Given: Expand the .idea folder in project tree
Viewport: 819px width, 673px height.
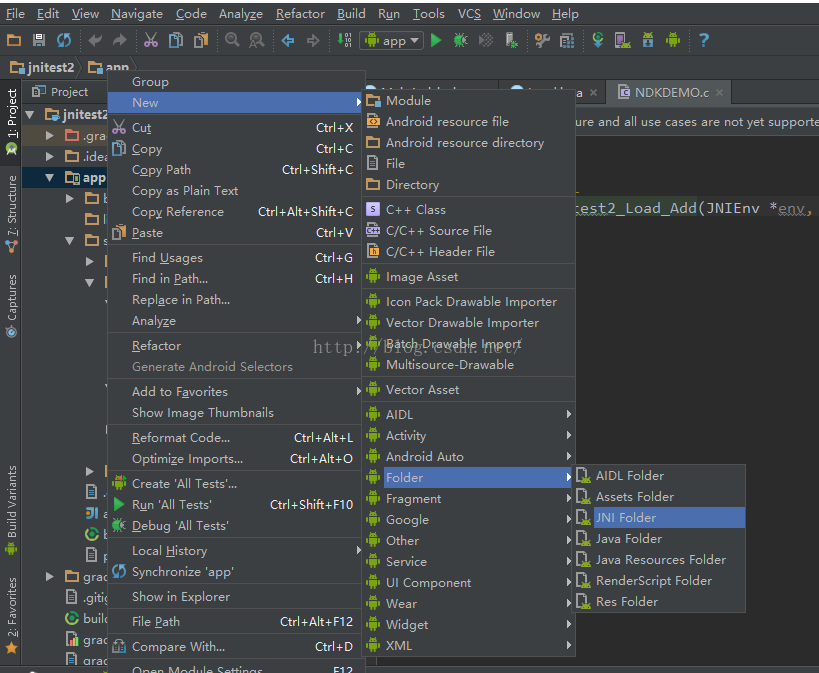Looking at the screenshot, I should [50, 156].
